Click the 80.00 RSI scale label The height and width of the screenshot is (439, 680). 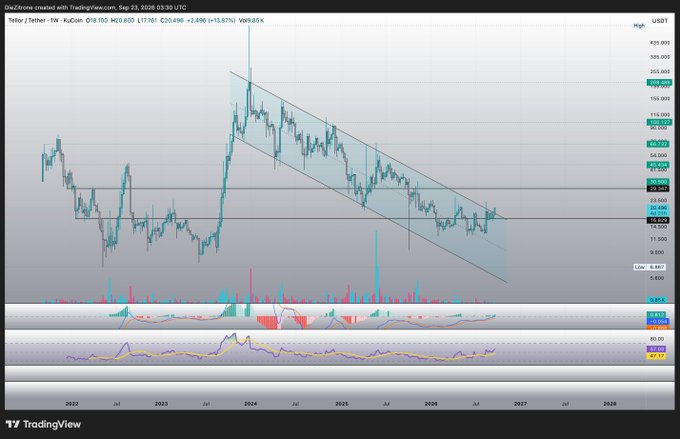(x=657, y=339)
